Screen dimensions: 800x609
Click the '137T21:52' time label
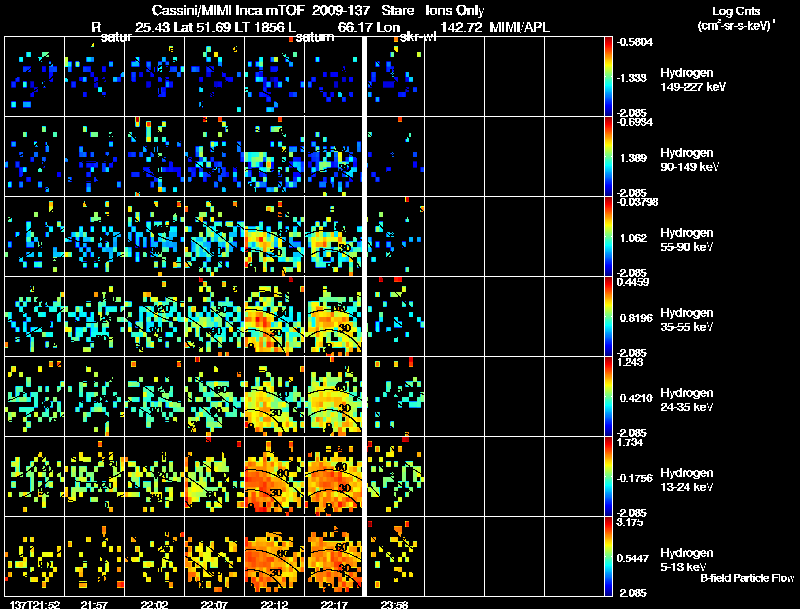[35, 604]
